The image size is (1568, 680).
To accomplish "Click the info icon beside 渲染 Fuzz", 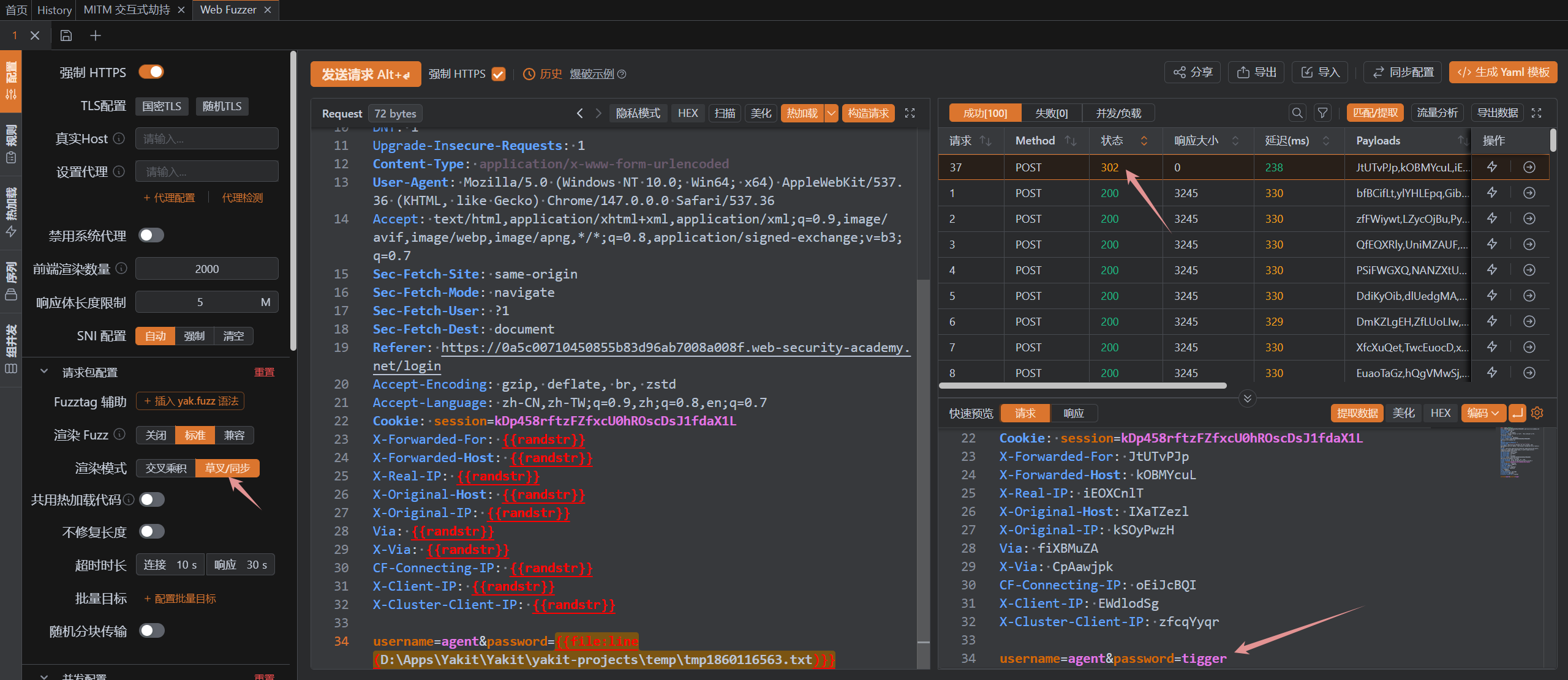I will (x=120, y=435).
